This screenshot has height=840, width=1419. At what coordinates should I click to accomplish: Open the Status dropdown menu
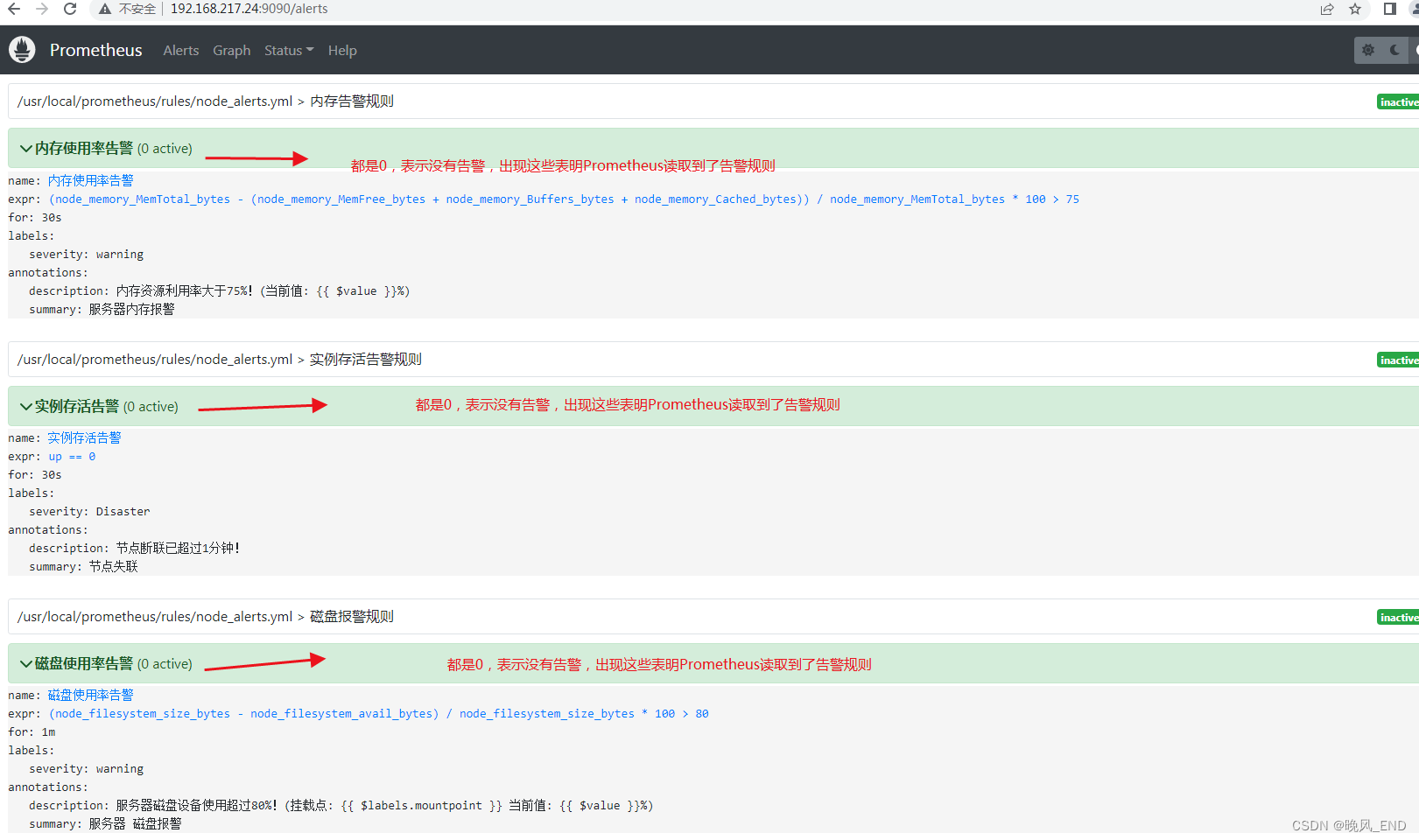(288, 50)
